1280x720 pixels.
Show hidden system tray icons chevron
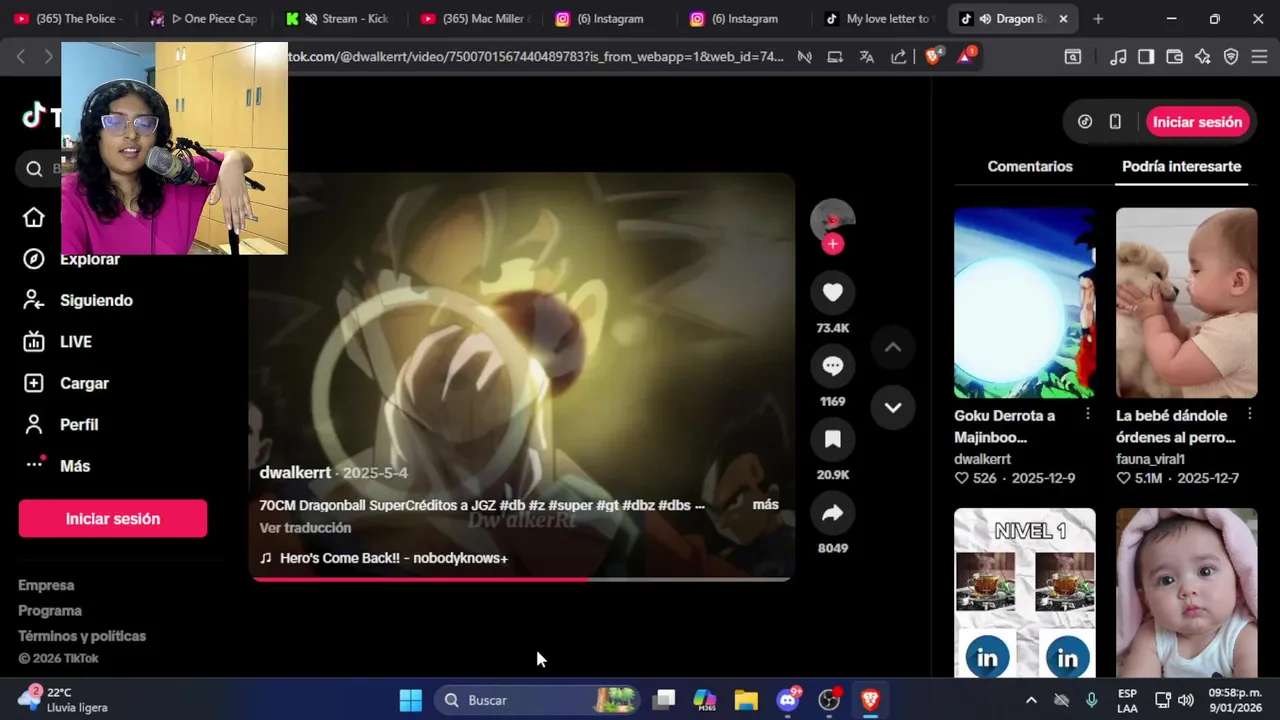pyautogui.click(x=1031, y=700)
